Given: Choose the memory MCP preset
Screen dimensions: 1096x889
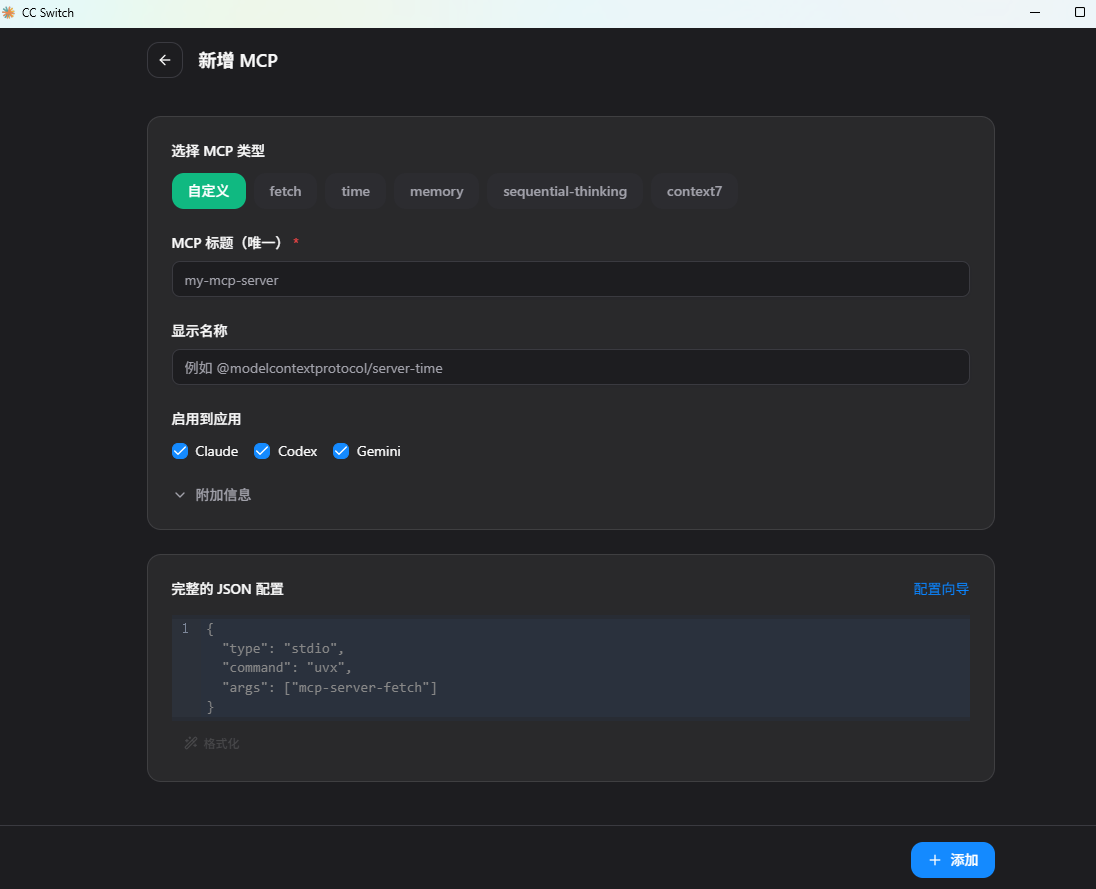Looking at the screenshot, I should 436,191.
